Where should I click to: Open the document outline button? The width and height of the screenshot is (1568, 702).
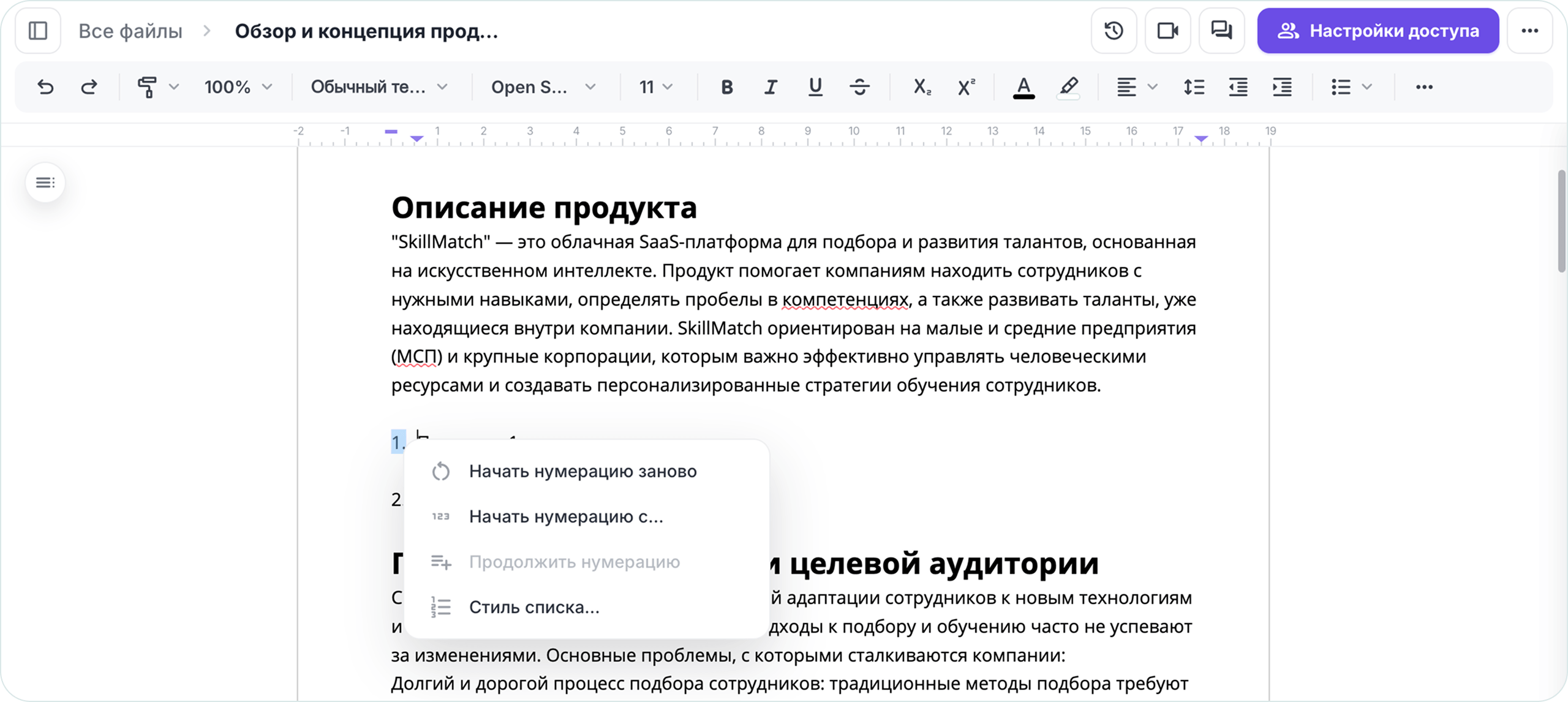[x=45, y=183]
